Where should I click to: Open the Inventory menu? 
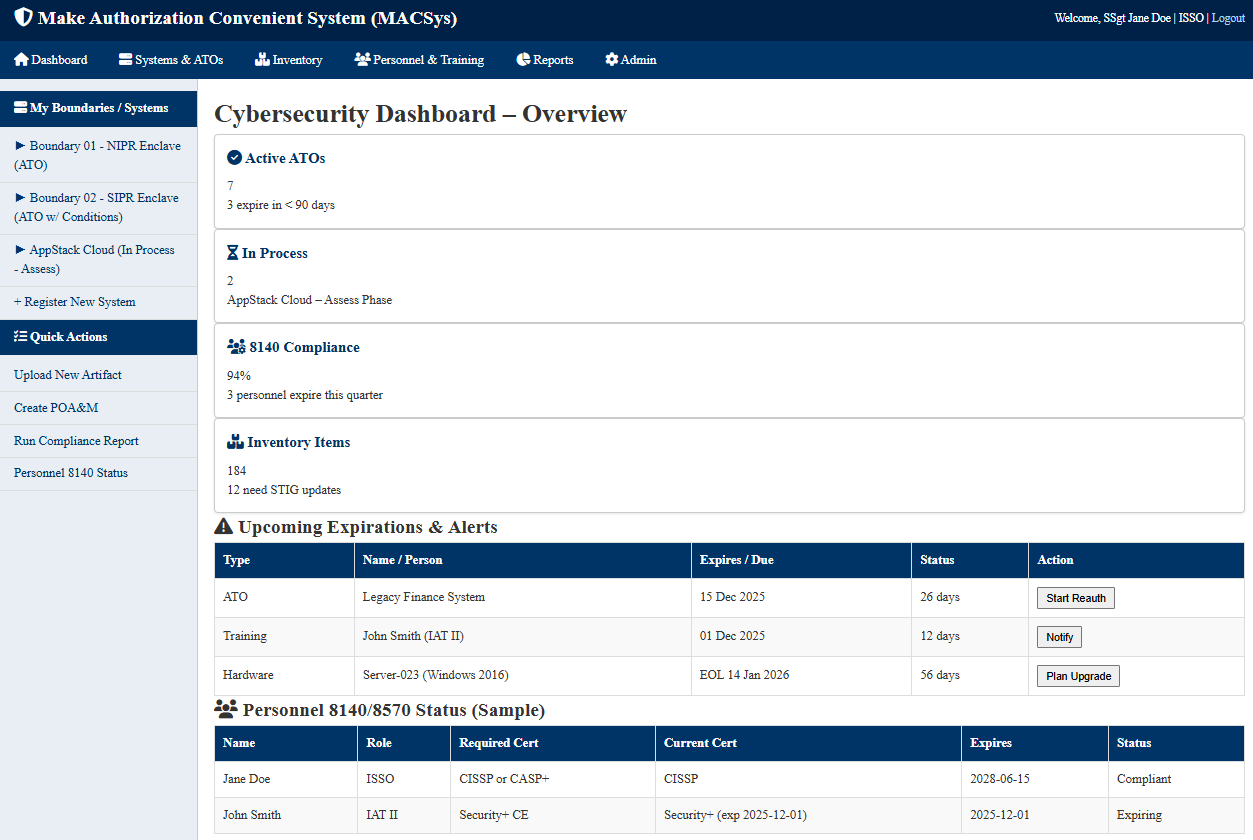coord(288,60)
